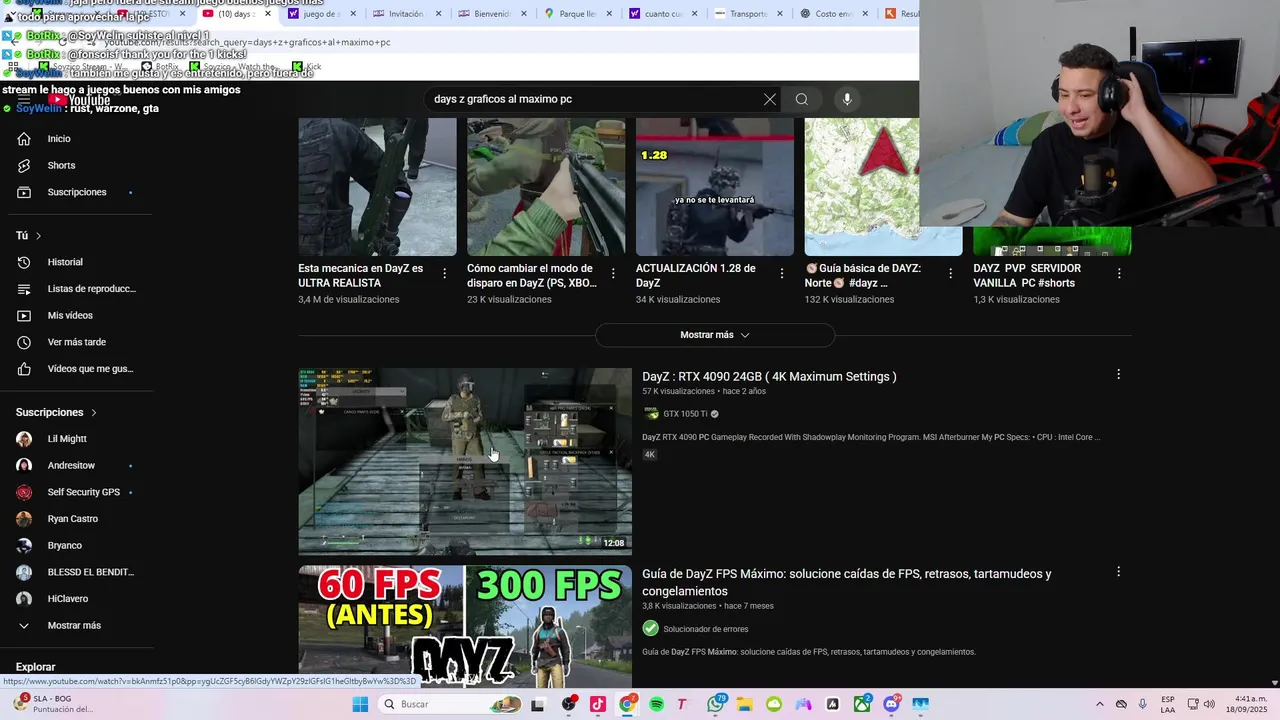
Task: Open Esta mecanica en DayZ short title
Action: (x=360, y=276)
